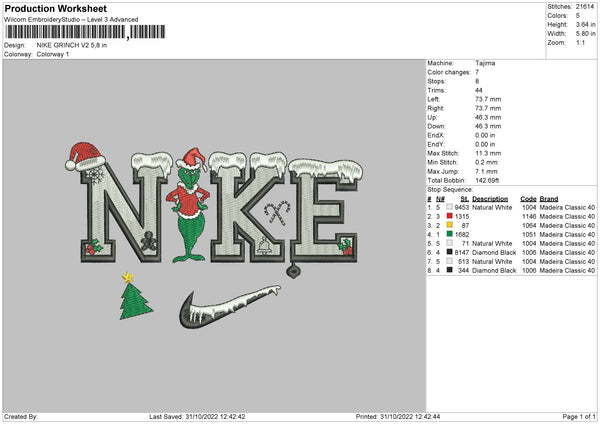Click the Total Bobbin value "142.69ft"

click(487, 181)
